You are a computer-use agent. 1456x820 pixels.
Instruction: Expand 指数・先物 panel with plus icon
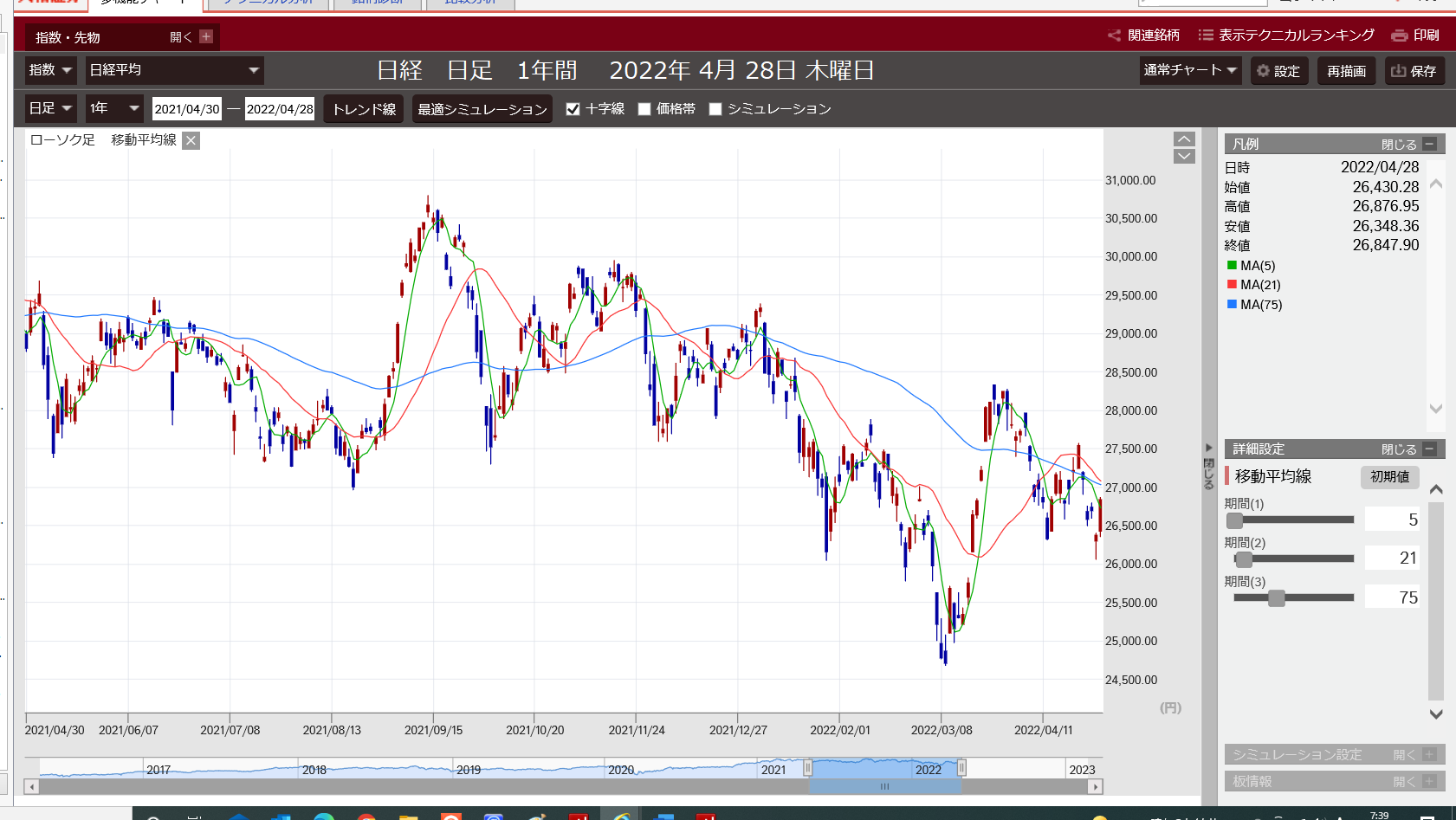coord(206,36)
